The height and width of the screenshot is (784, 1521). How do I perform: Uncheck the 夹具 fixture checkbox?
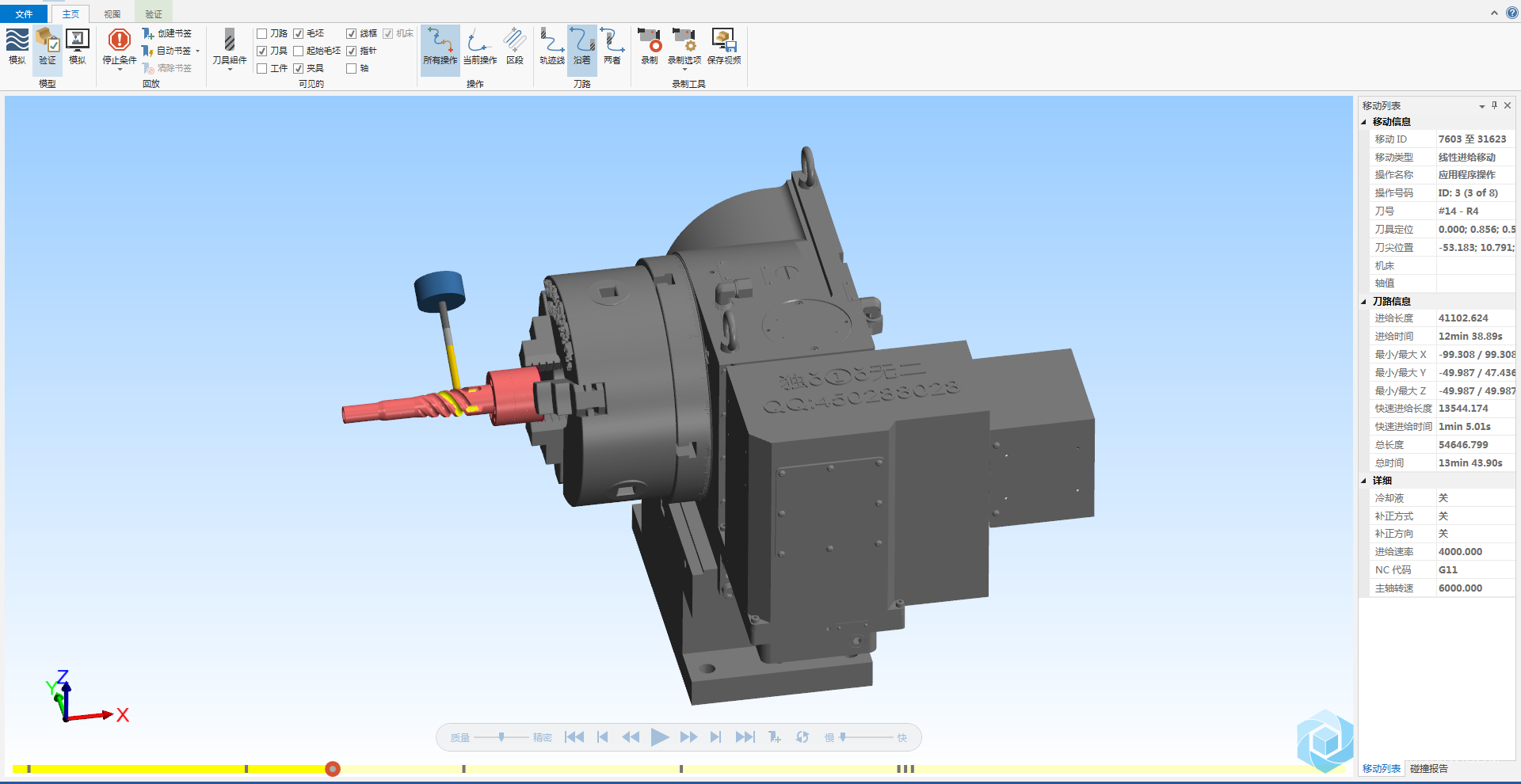299,68
